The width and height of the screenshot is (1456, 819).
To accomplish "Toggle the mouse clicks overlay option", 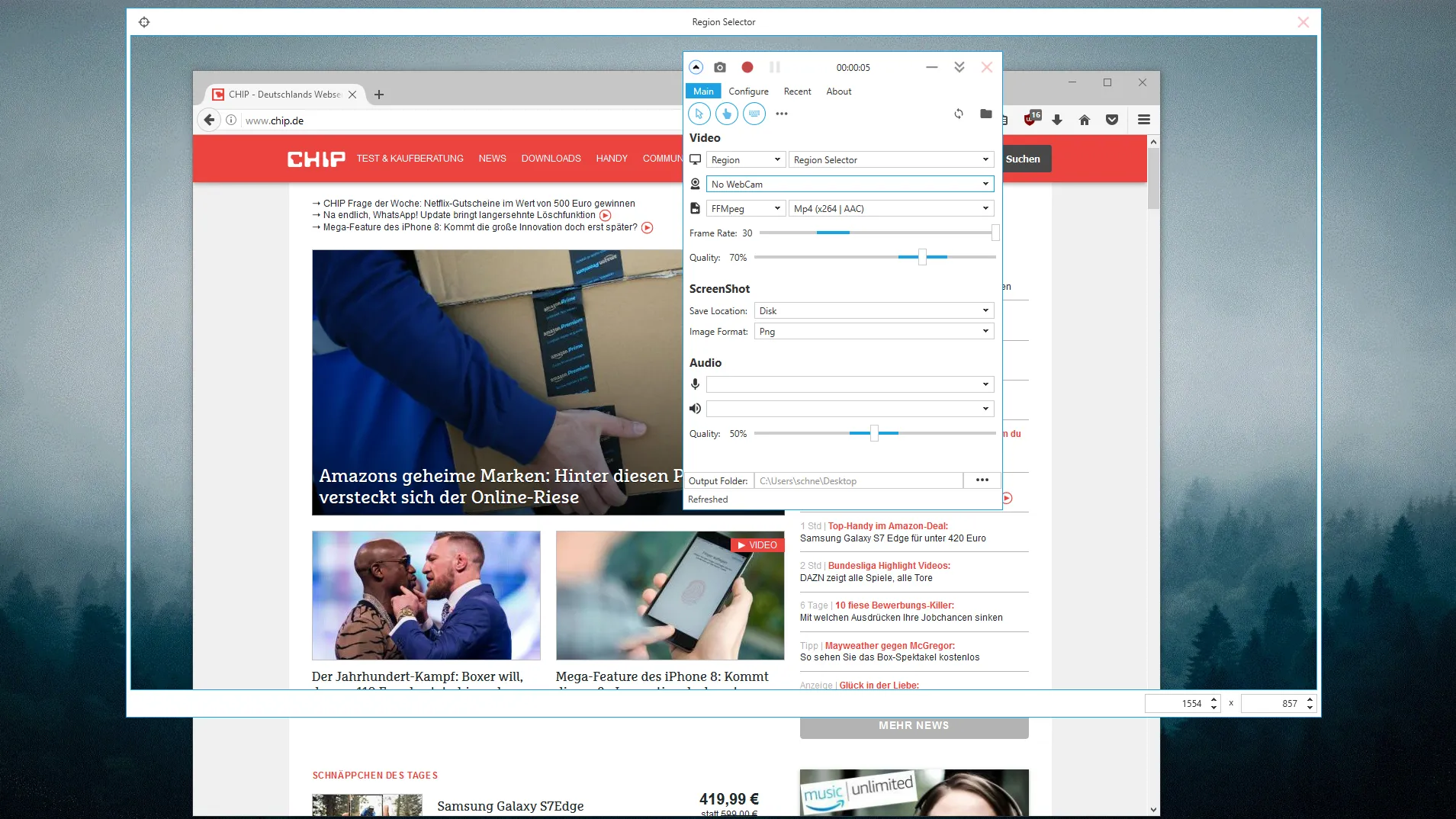I will tap(726, 114).
